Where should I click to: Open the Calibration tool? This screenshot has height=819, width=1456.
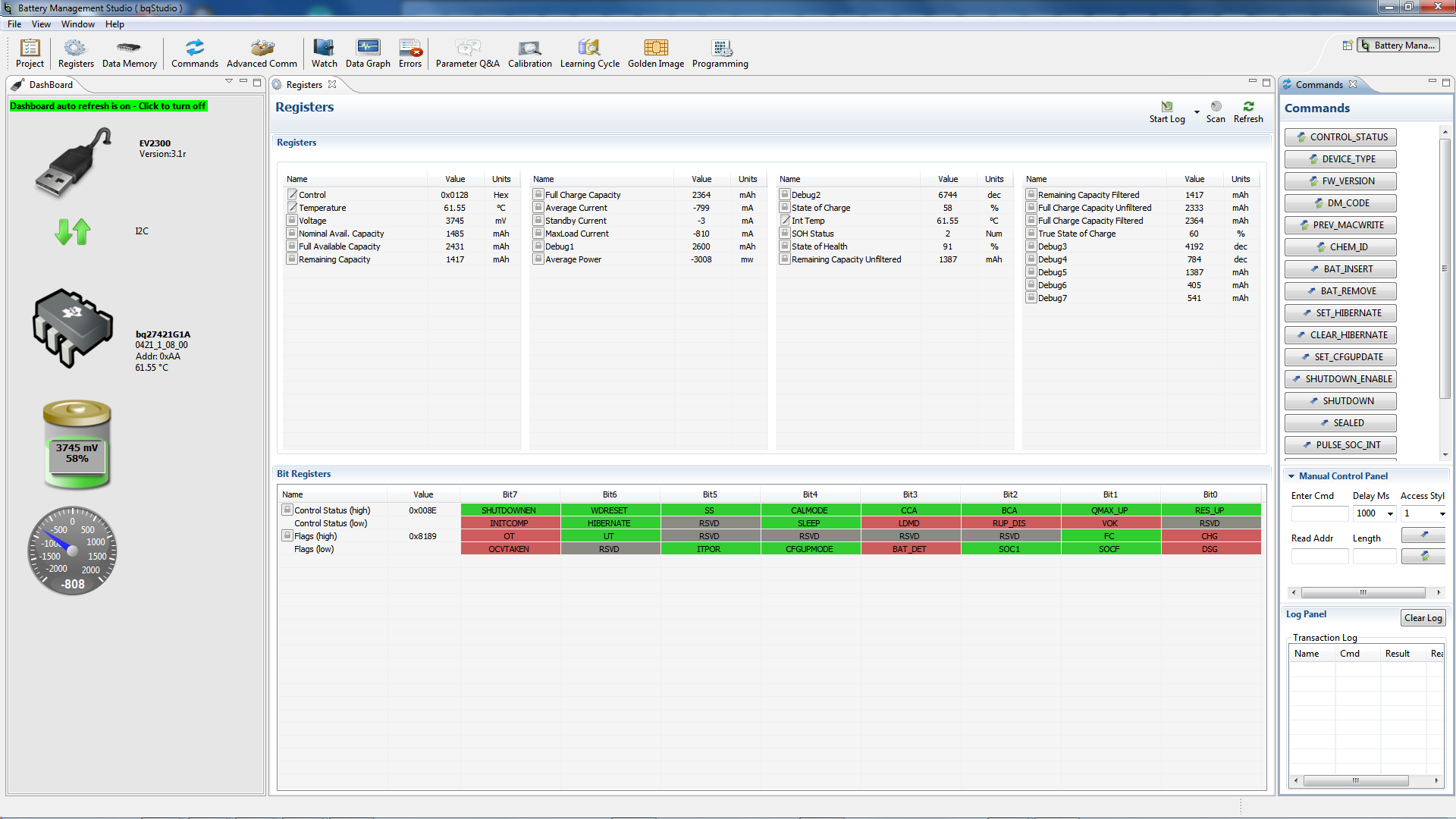click(529, 54)
